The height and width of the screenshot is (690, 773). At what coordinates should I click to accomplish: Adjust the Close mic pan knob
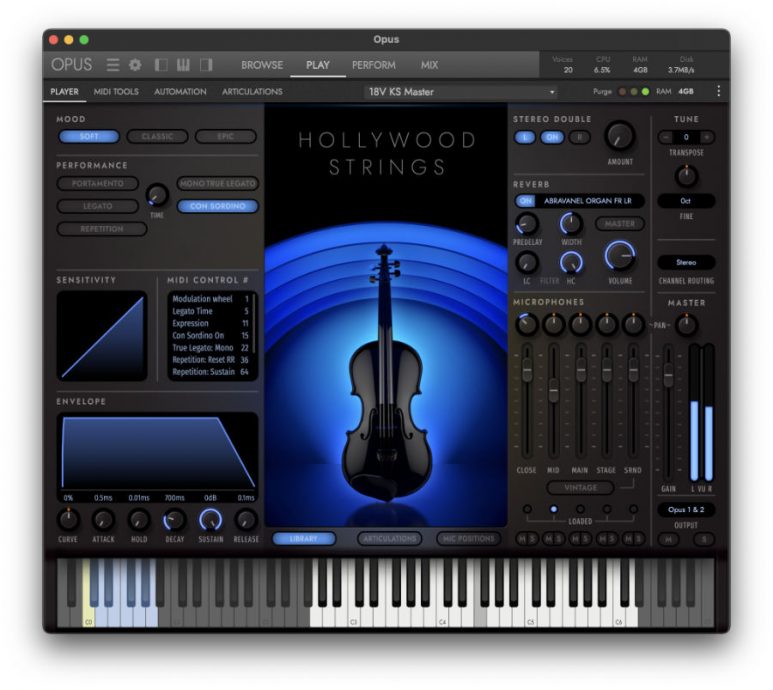527,324
